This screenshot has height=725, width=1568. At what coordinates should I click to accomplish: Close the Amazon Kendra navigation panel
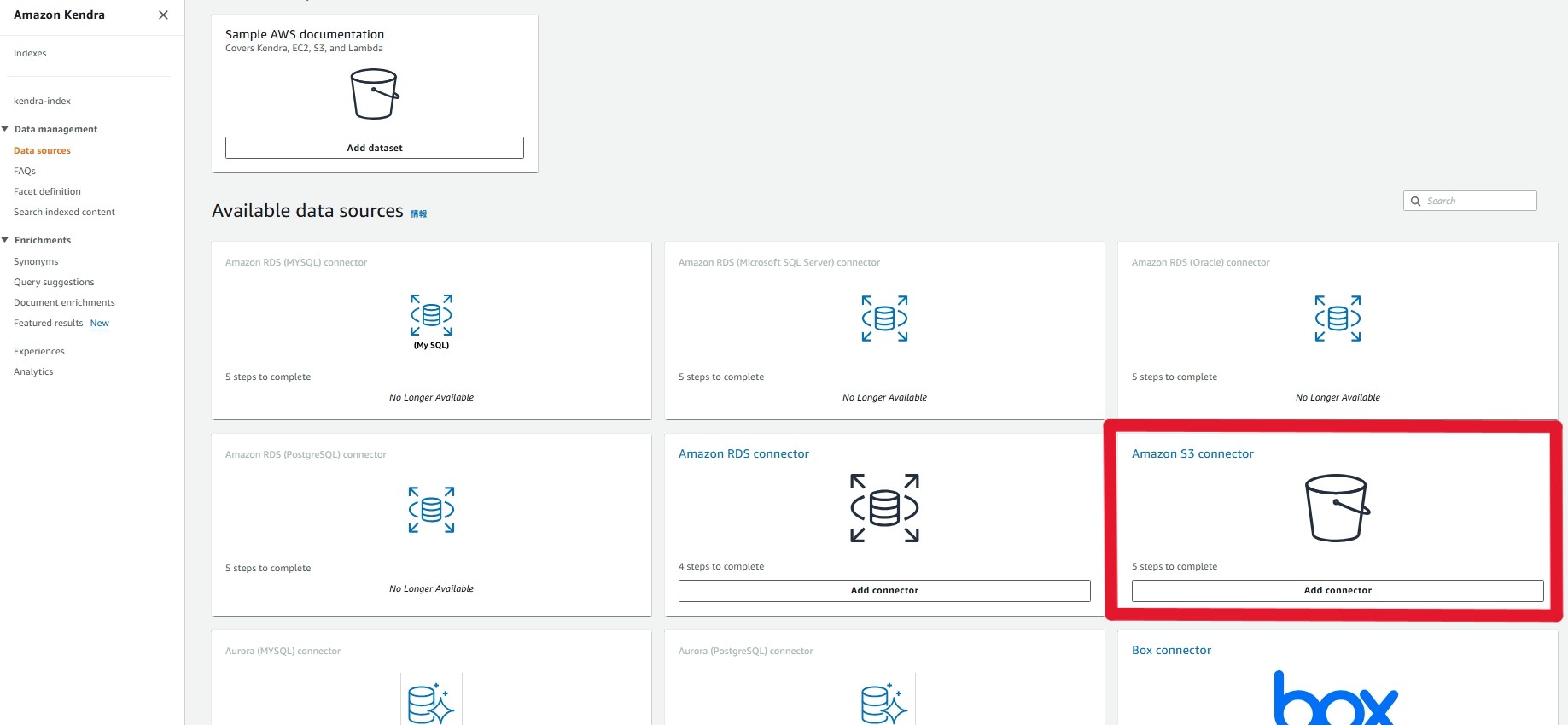(163, 15)
